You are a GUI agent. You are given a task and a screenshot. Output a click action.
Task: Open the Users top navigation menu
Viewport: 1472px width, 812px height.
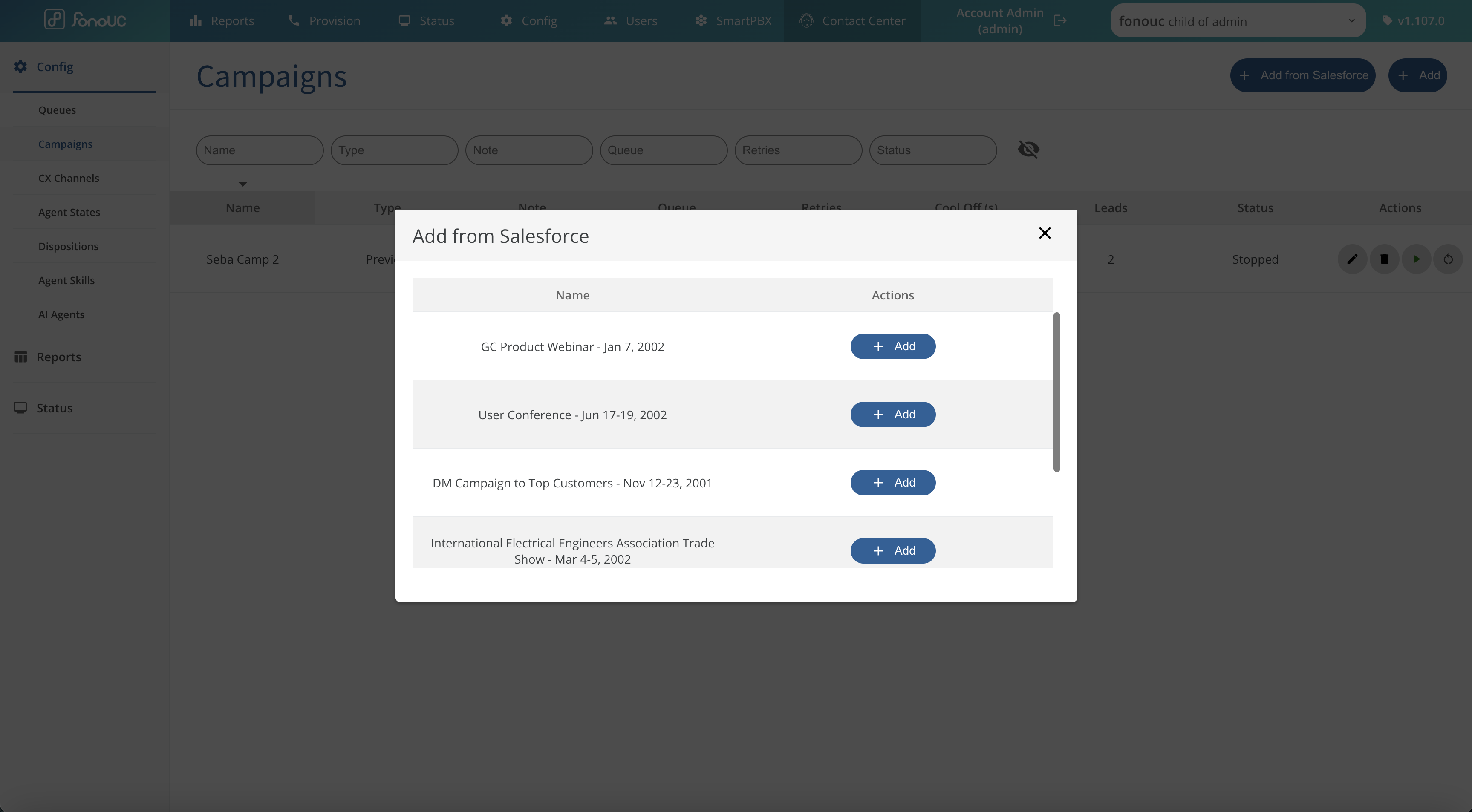(x=631, y=20)
